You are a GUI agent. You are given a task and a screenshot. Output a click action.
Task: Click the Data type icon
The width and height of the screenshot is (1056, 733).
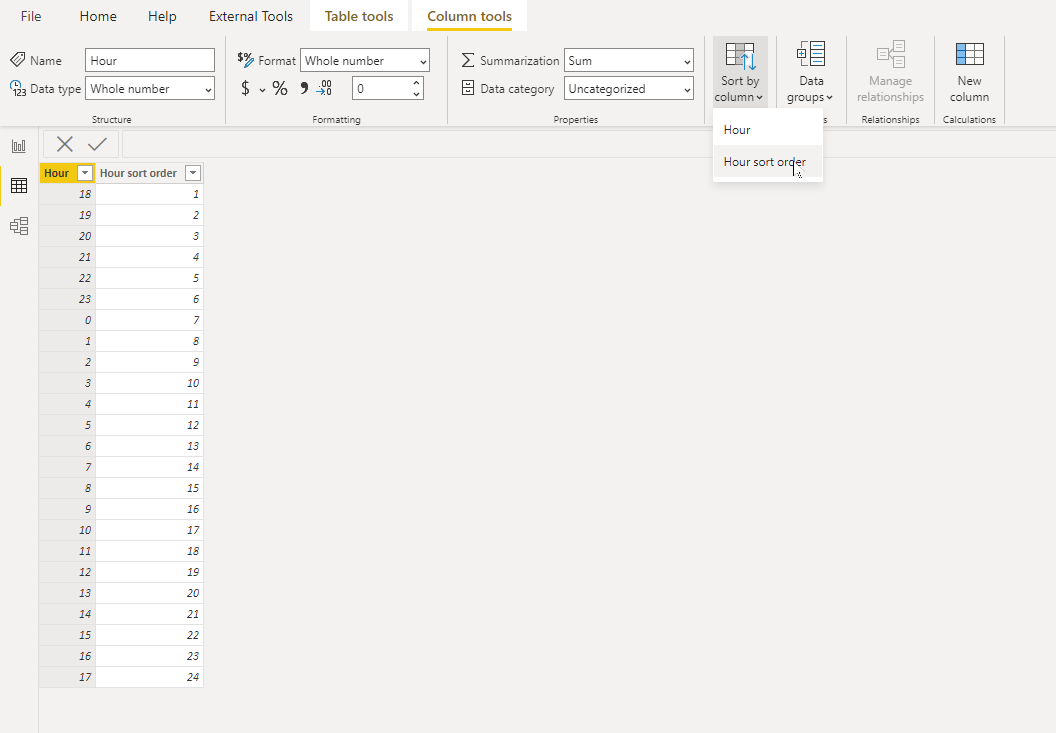point(18,88)
